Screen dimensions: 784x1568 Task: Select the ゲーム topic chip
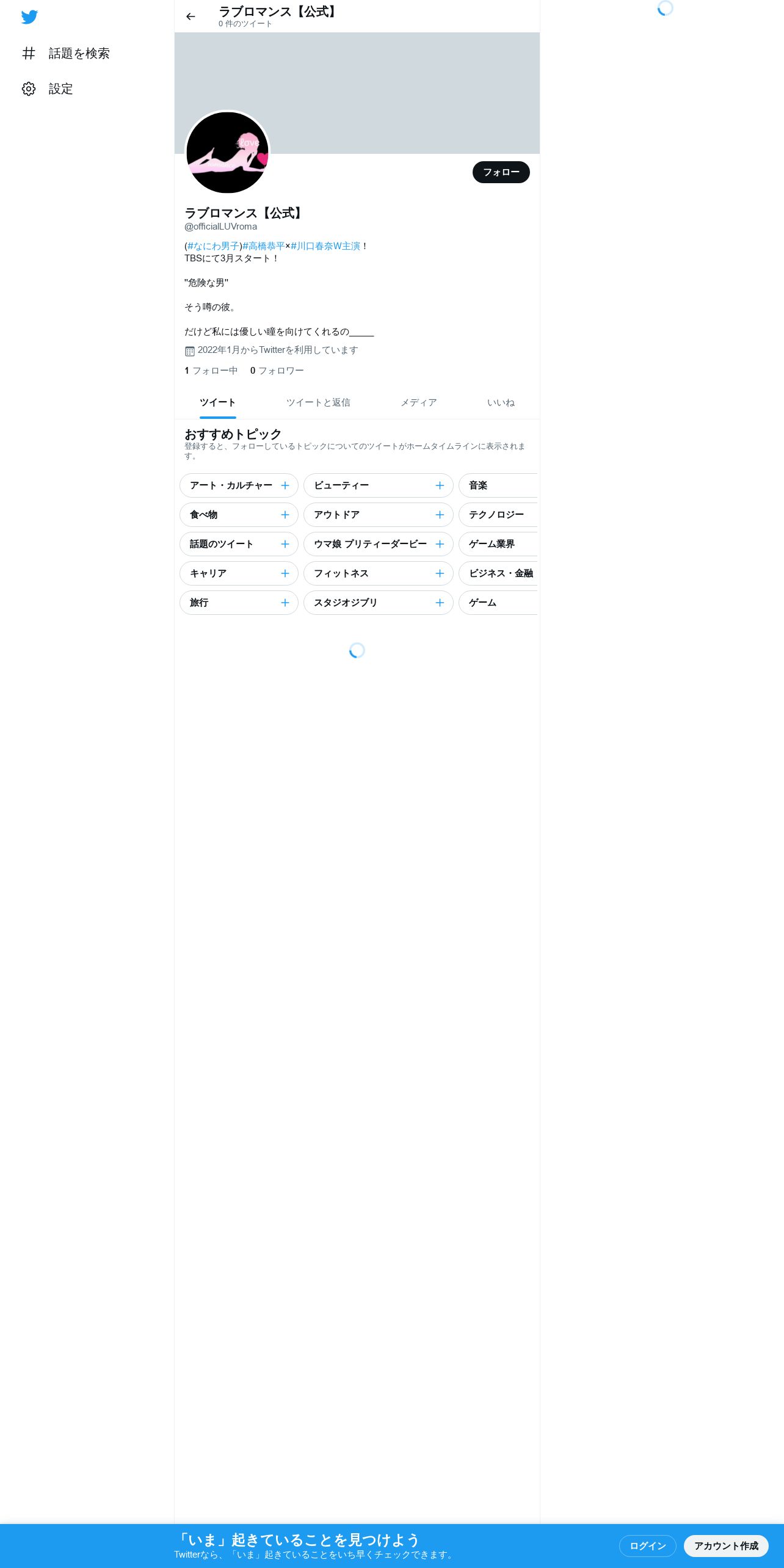point(498,603)
